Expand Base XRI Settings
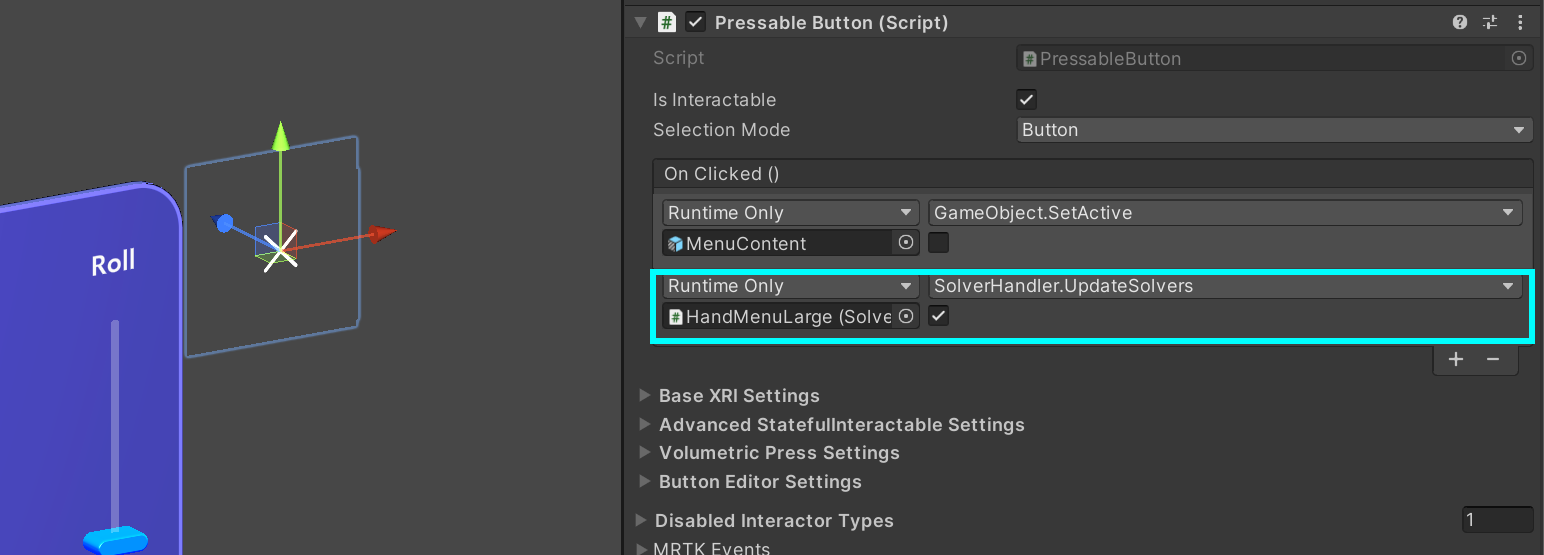Screen dimensions: 1544x555 pos(645,395)
